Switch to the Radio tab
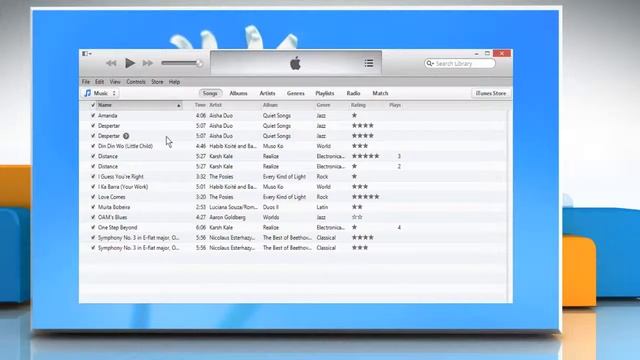 [x=353, y=93]
